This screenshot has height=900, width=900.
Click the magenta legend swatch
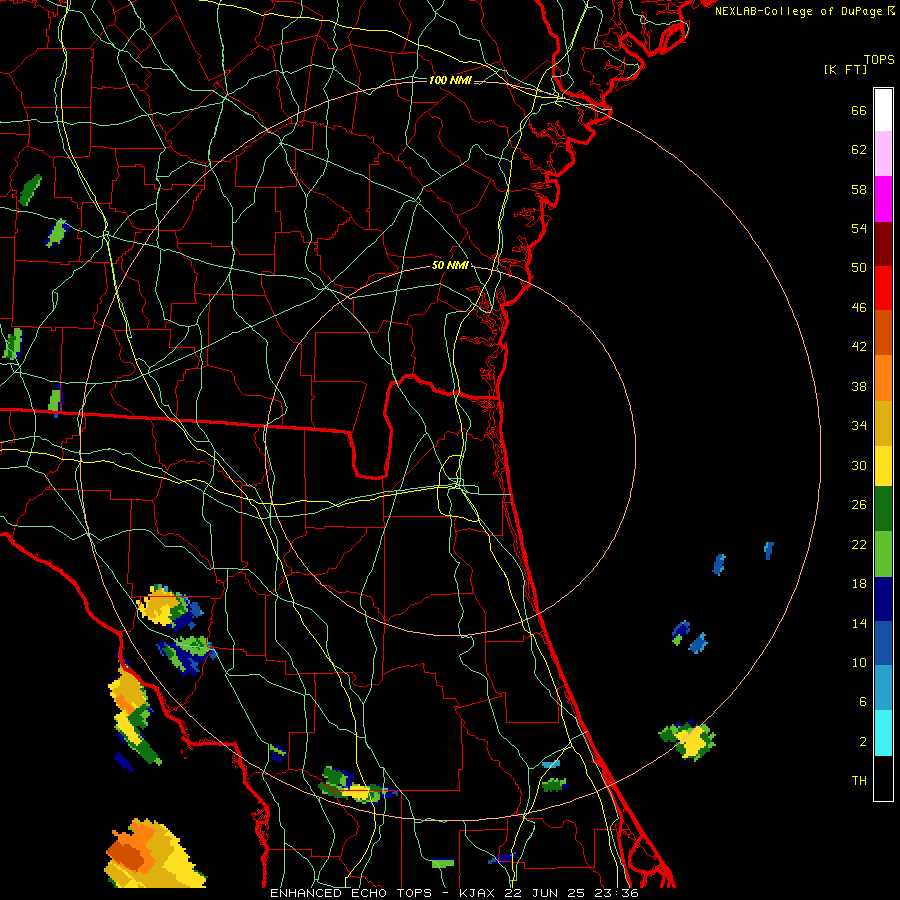click(883, 199)
